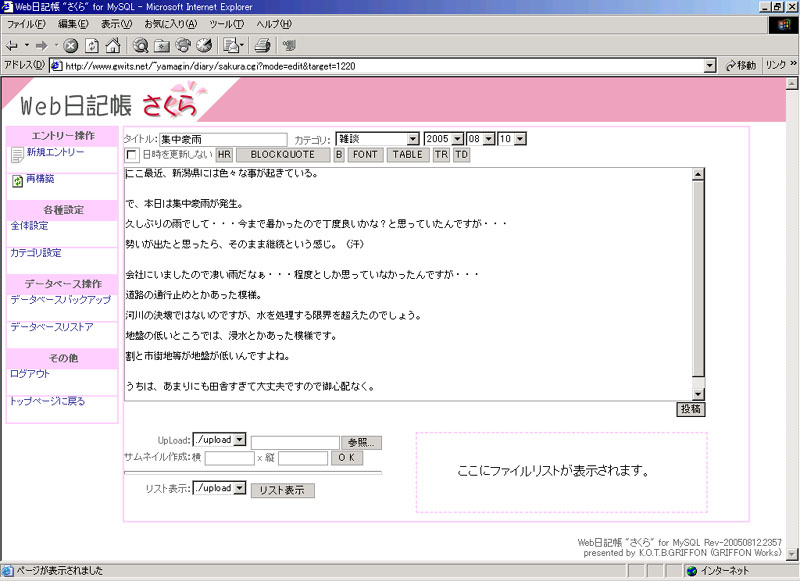Insert a BLOCKQUOTE tag button

[x=282, y=155]
